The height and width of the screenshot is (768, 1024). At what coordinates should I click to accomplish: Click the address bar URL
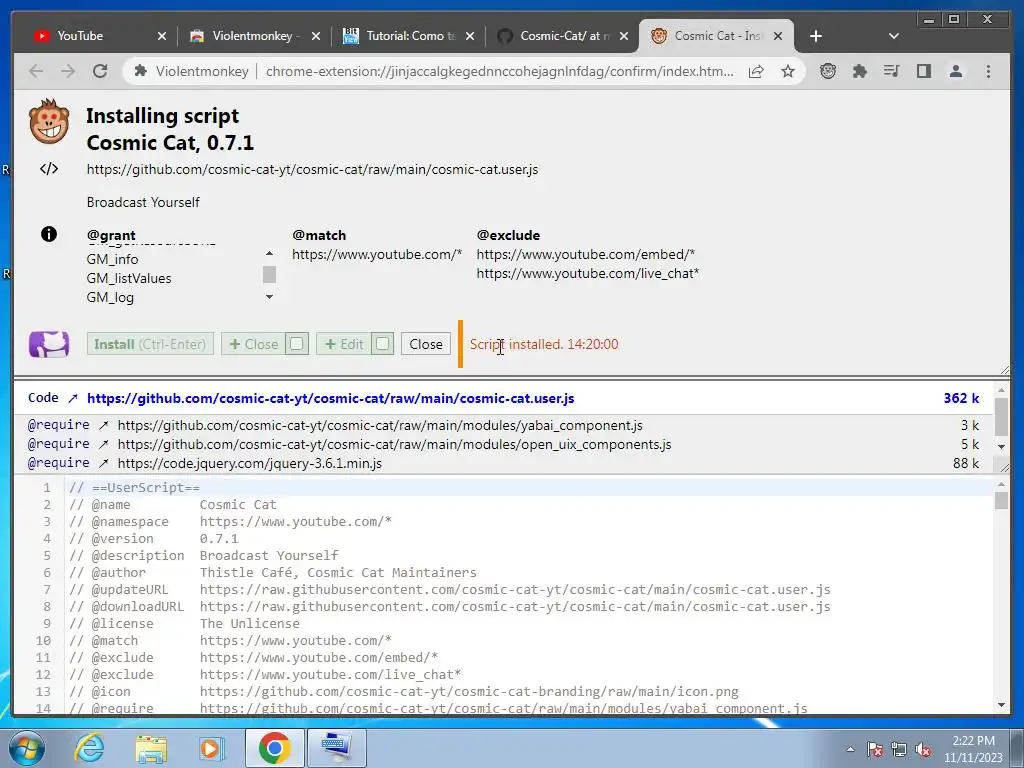[500, 71]
